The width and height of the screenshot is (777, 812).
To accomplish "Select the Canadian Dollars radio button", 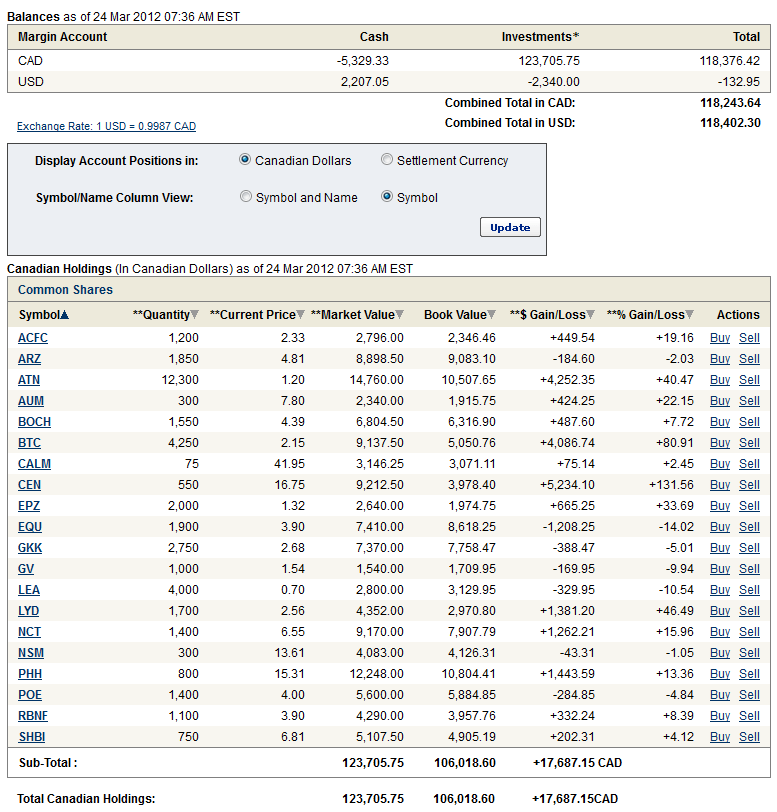I will click(x=245, y=160).
